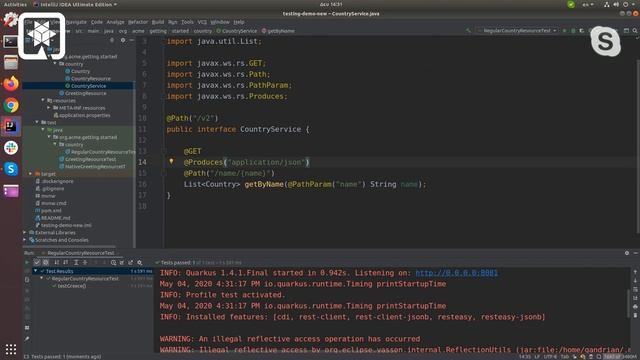This screenshot has width=640, height=360.
Task: Click the console vertical scrollbar
Action: (629, 303)
